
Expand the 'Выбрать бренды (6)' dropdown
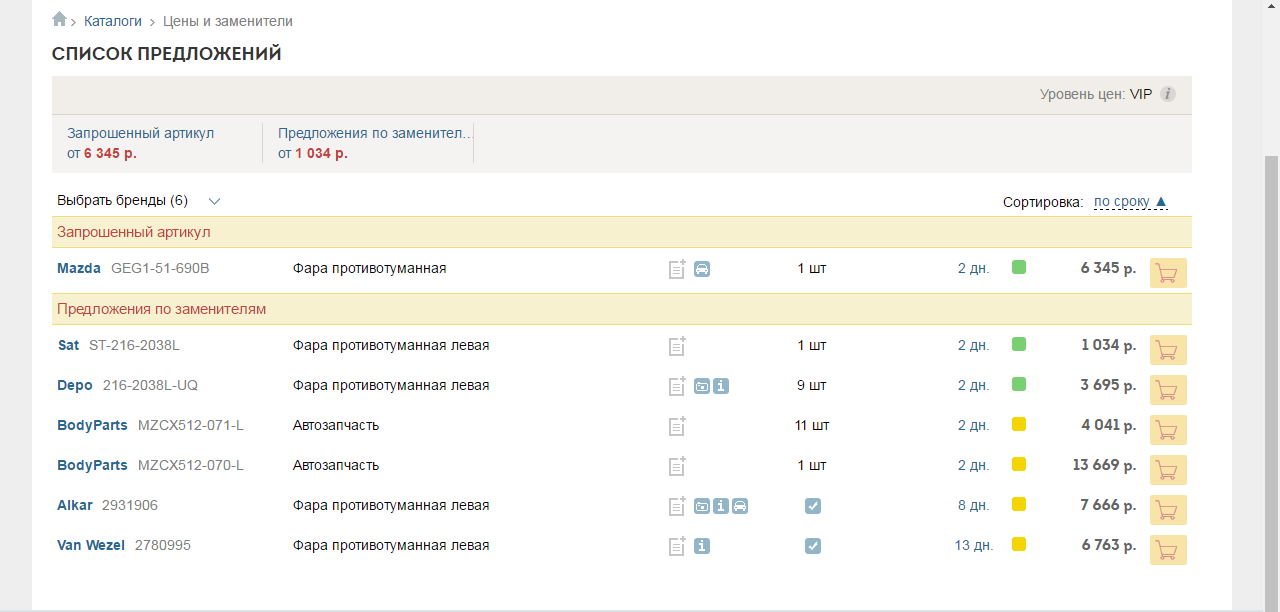(x=138, y=200)
